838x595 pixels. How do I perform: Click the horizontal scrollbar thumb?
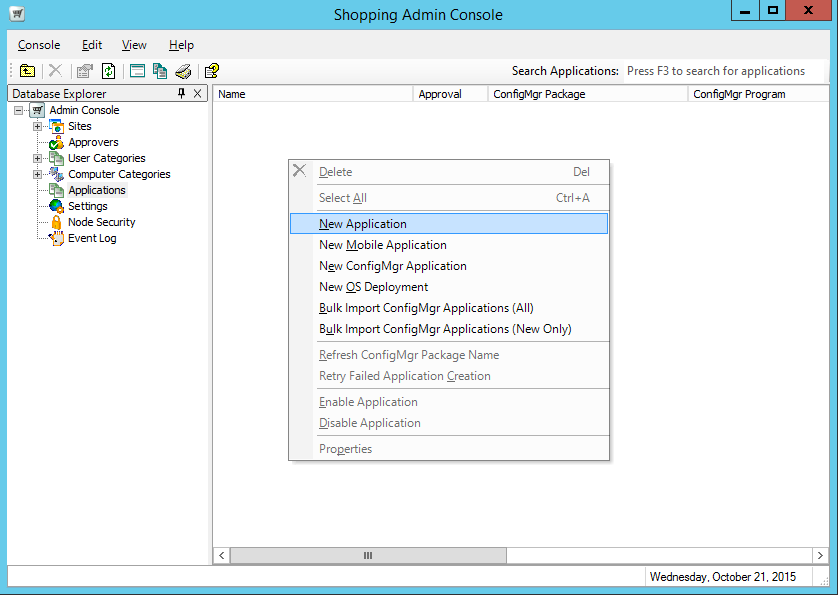click(367, 555)
